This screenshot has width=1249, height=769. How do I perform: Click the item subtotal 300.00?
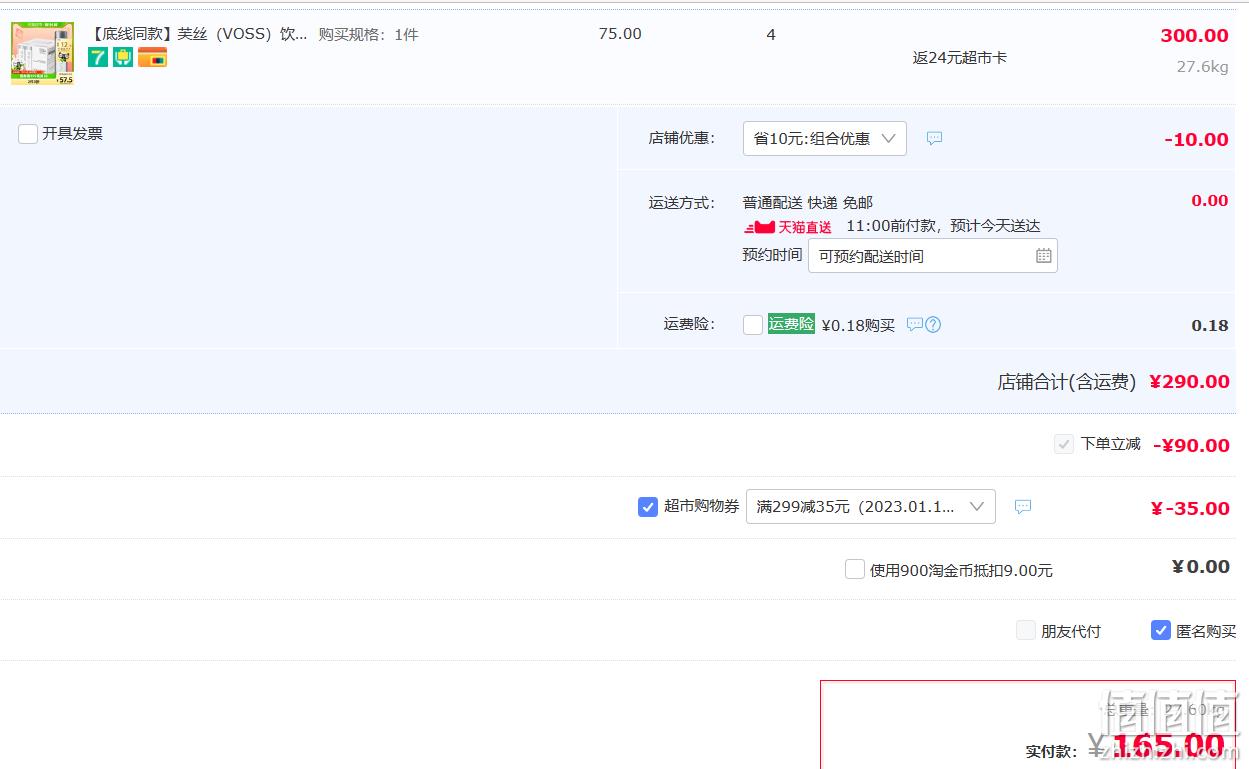1194,36
